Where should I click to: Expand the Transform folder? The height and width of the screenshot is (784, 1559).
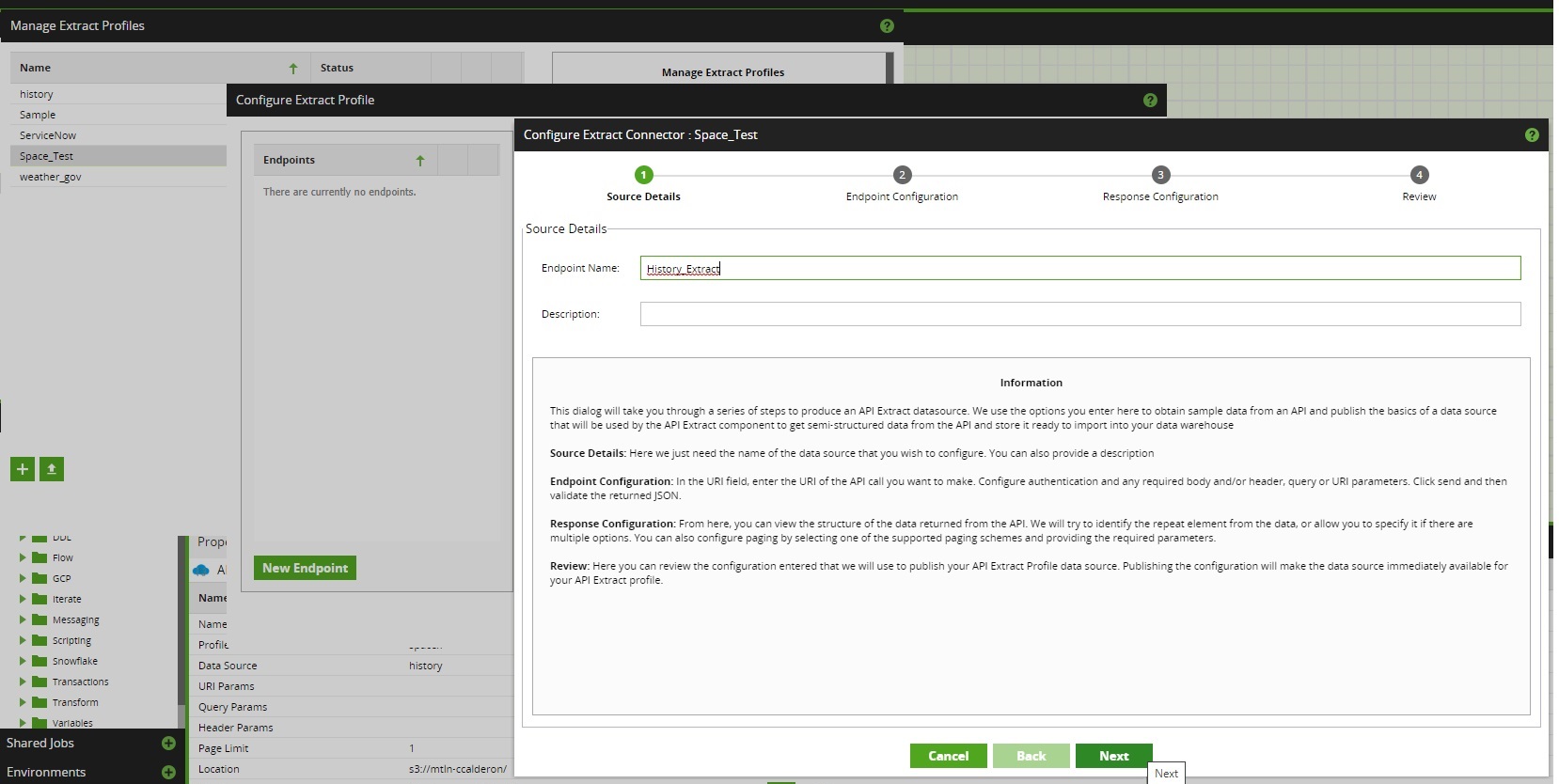(x=23, y=702)
